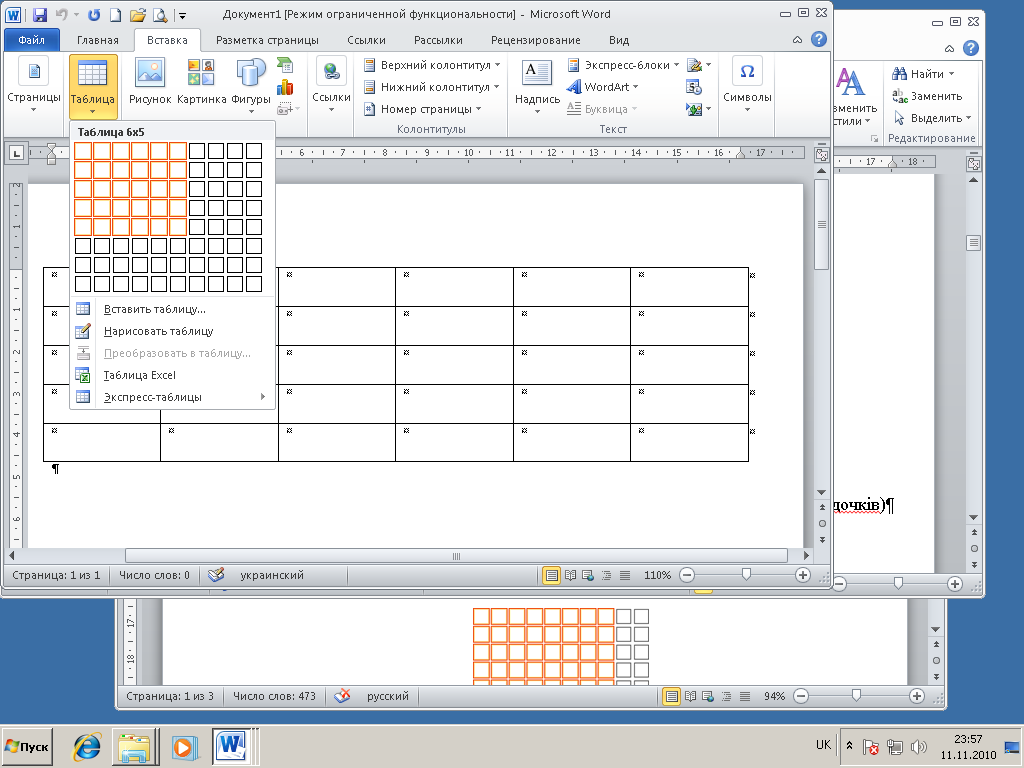Viewport: 1024px width, 768px height.
Task: Open the Фигуры shapes gallery
Action: coord(251,86)
